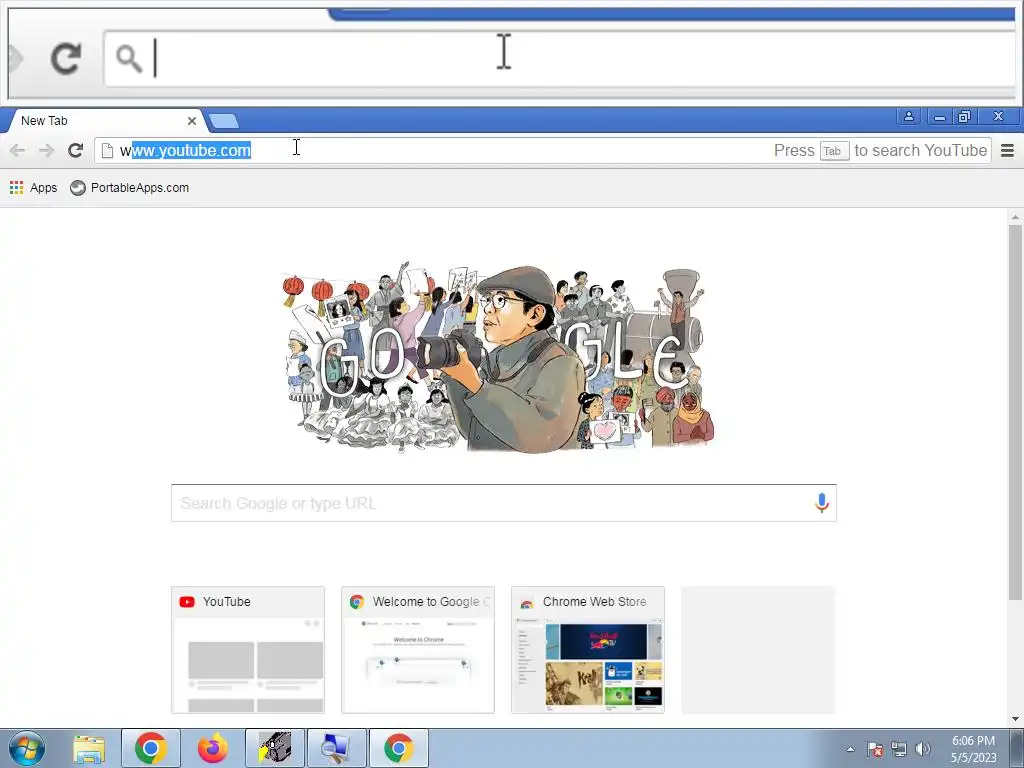
Task: Click the Chrome profile user button
Action: (x=908, y=117)
